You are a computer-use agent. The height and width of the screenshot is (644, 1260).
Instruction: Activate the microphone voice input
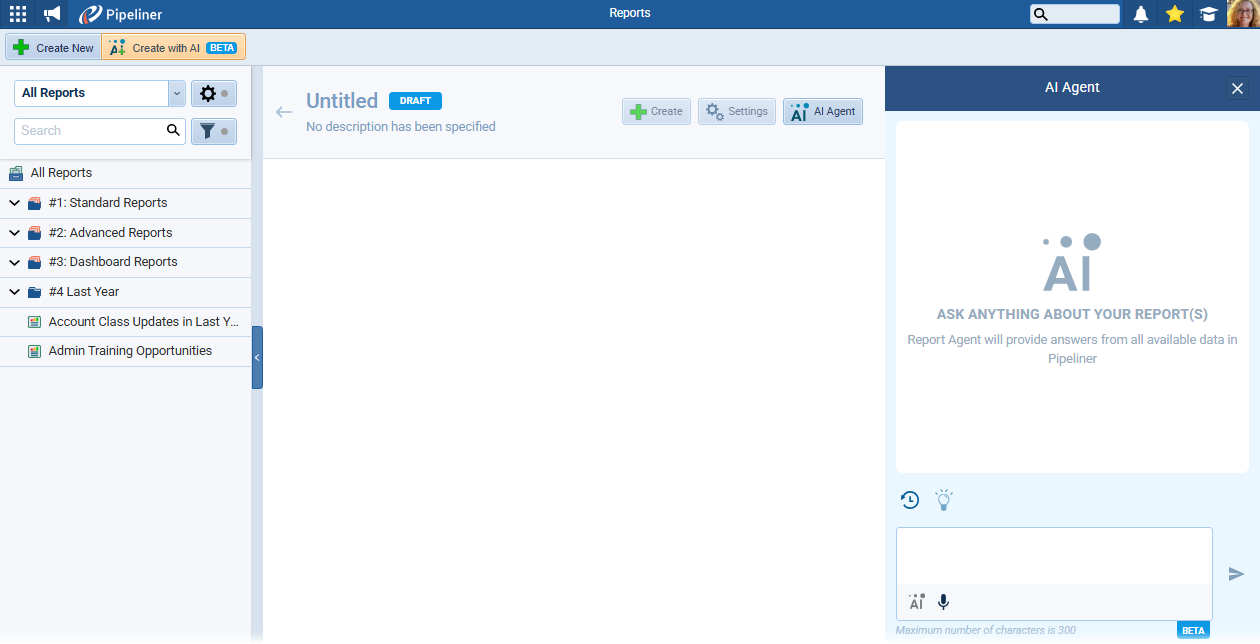[943, 602]
